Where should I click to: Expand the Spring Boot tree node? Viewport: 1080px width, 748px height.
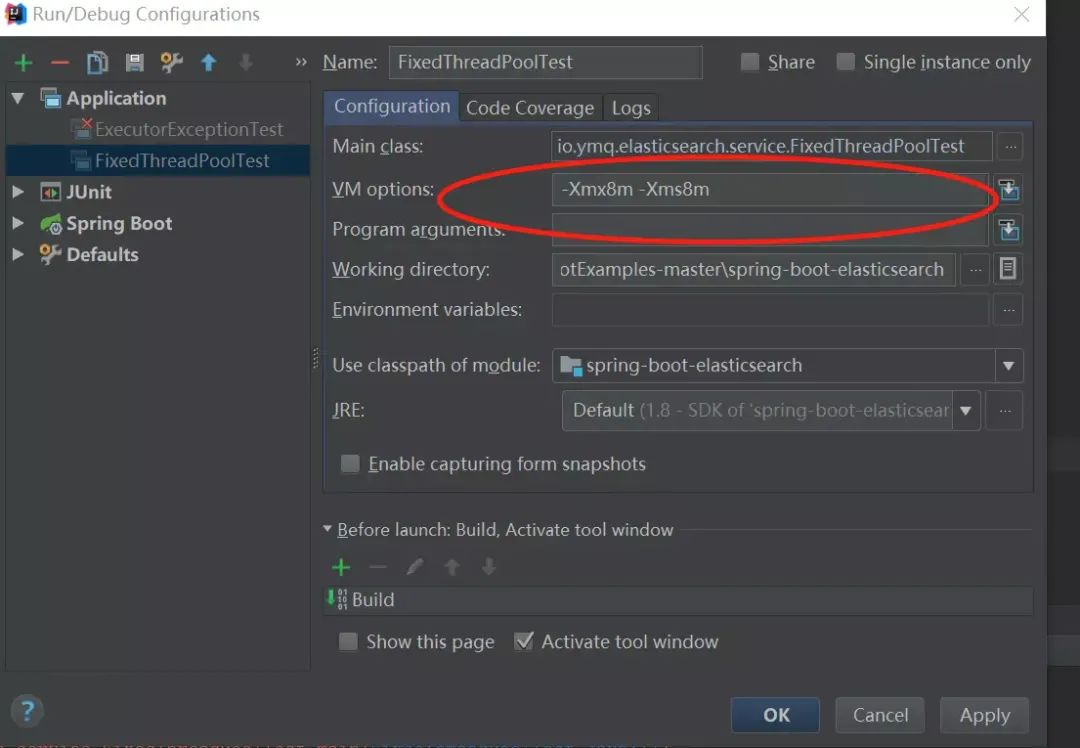[18, 223]
